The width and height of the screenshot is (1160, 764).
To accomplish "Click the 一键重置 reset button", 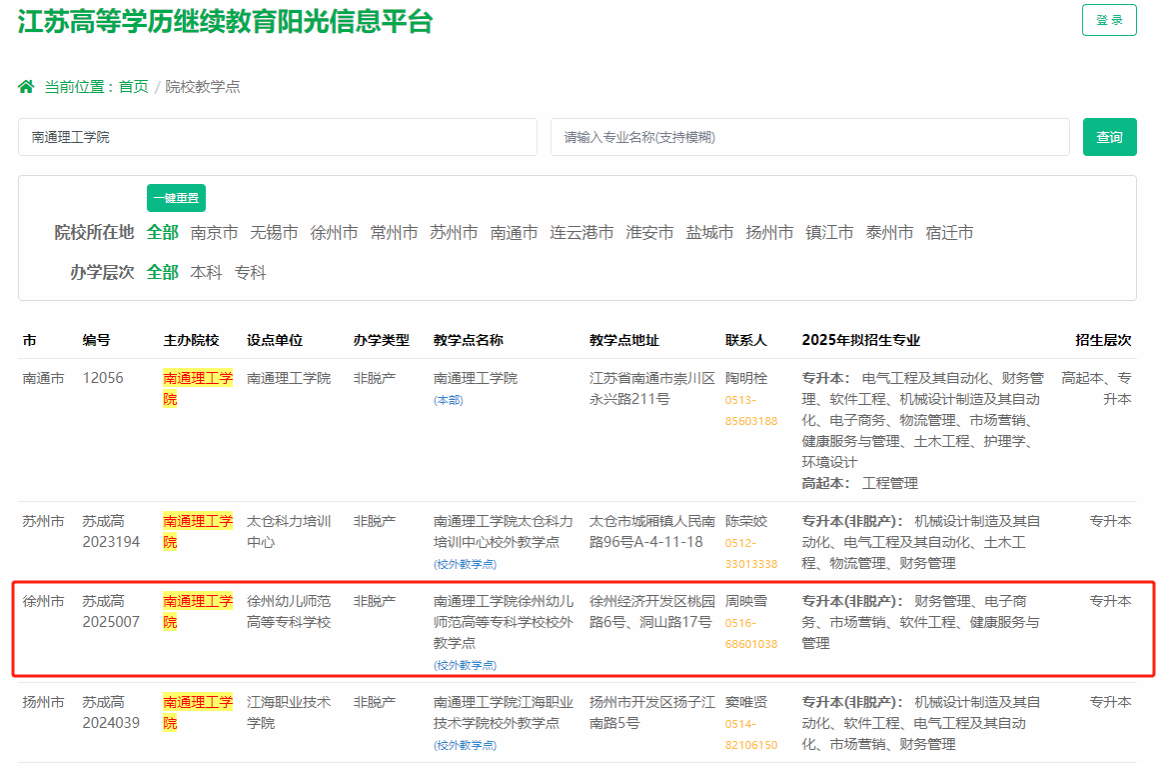I will tap(176, 198).
